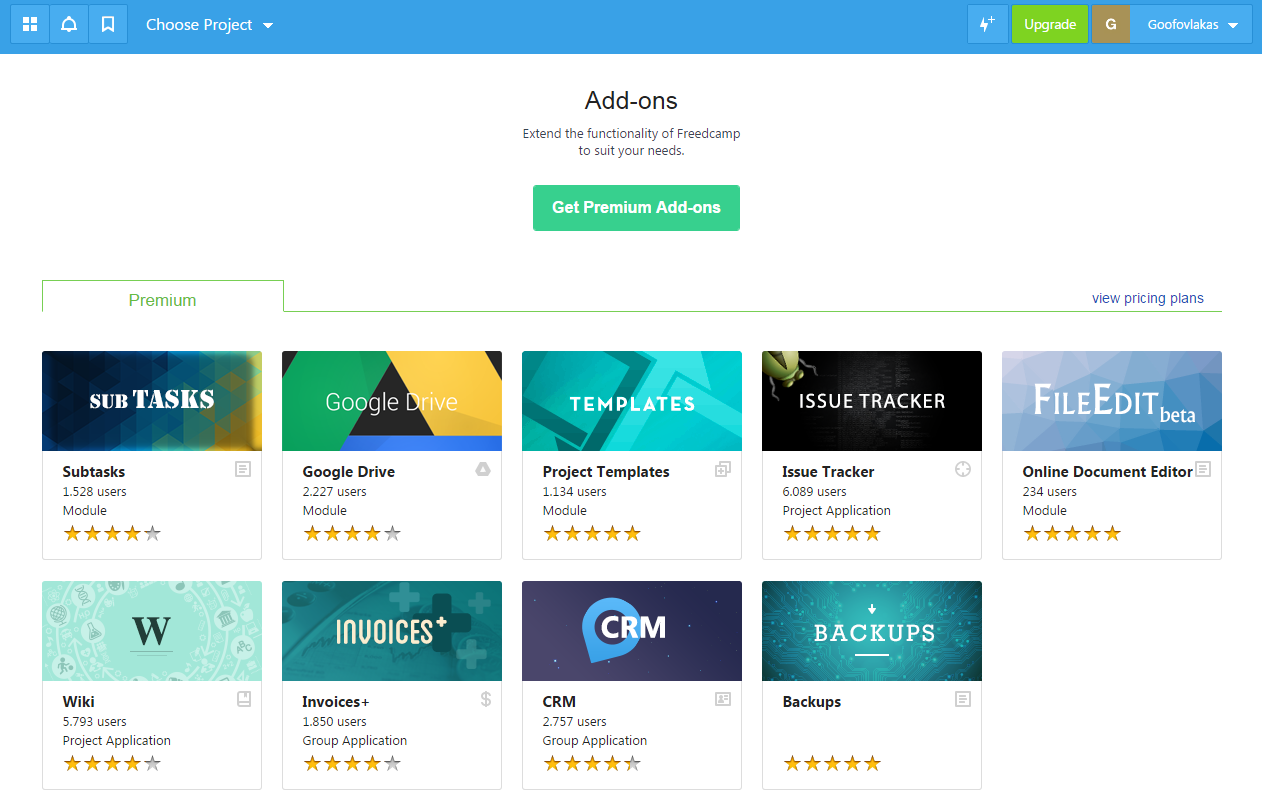Open the Project Templates title
Screen dimensions: 1262x795
[606, 472]
